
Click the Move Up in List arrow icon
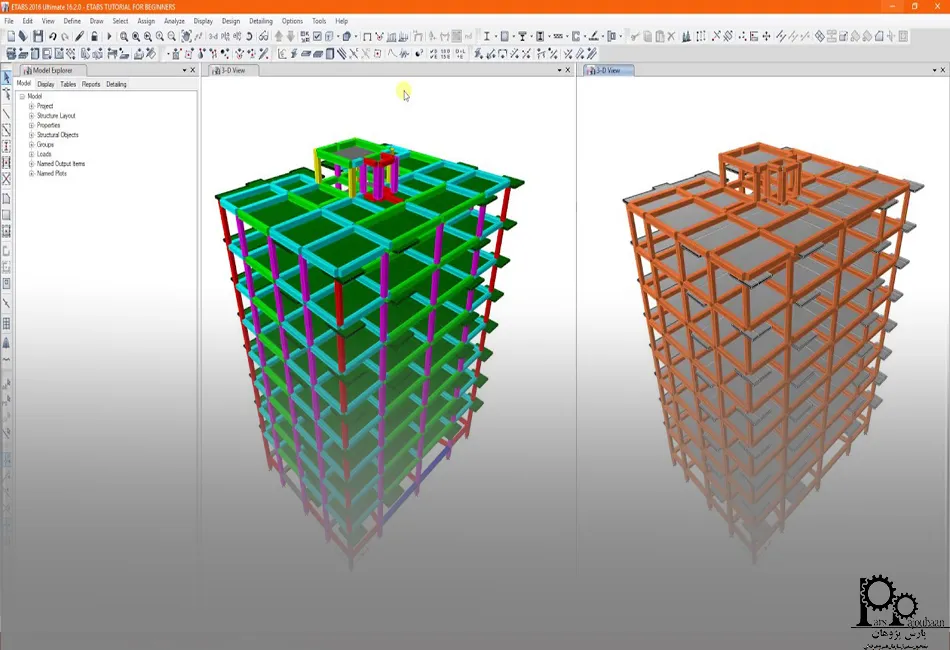click(x=279, y=37)
